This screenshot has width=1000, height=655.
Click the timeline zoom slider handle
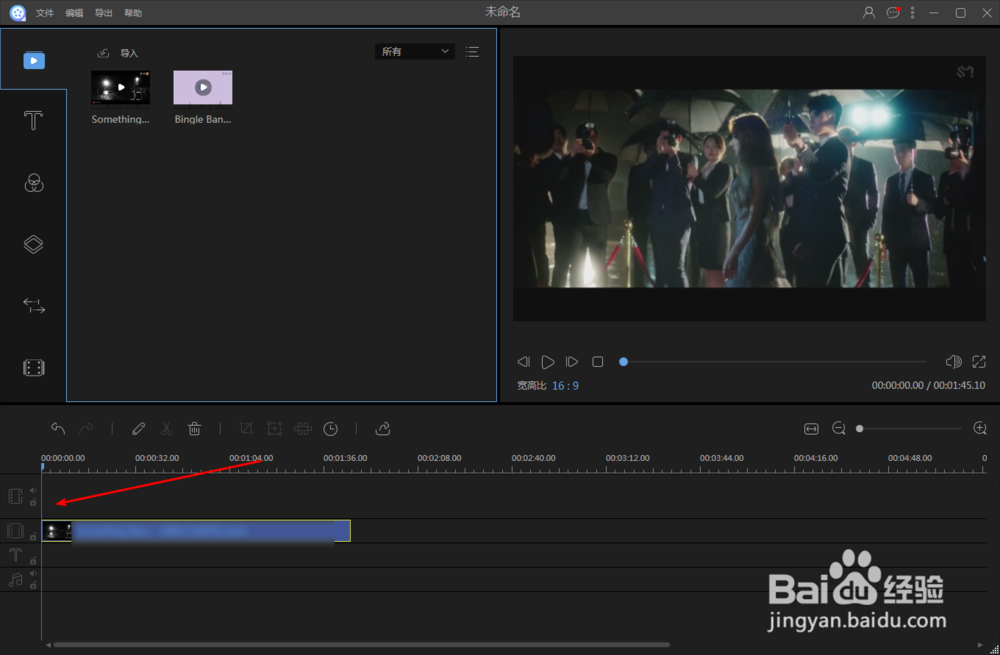(x=860, y=429)
